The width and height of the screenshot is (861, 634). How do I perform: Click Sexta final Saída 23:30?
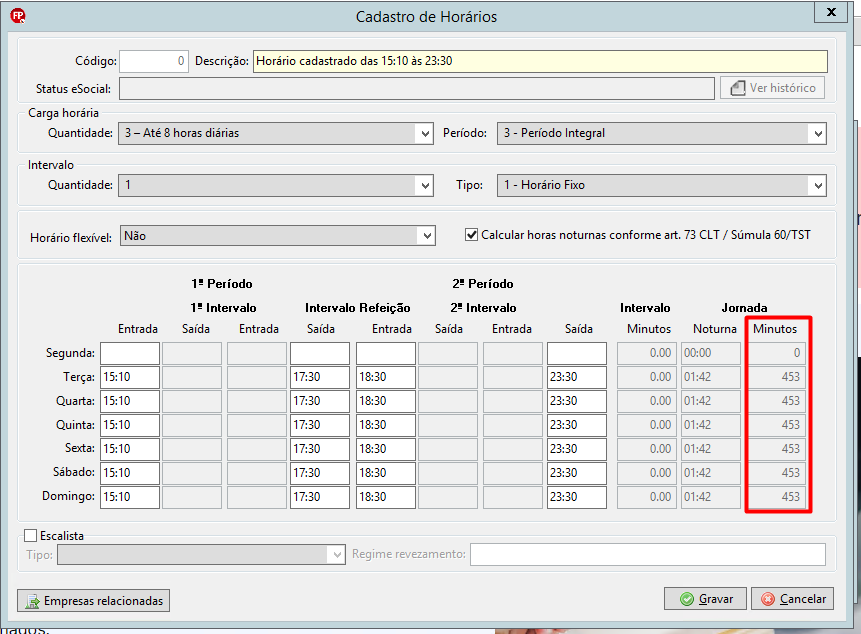tap(577, 449)
